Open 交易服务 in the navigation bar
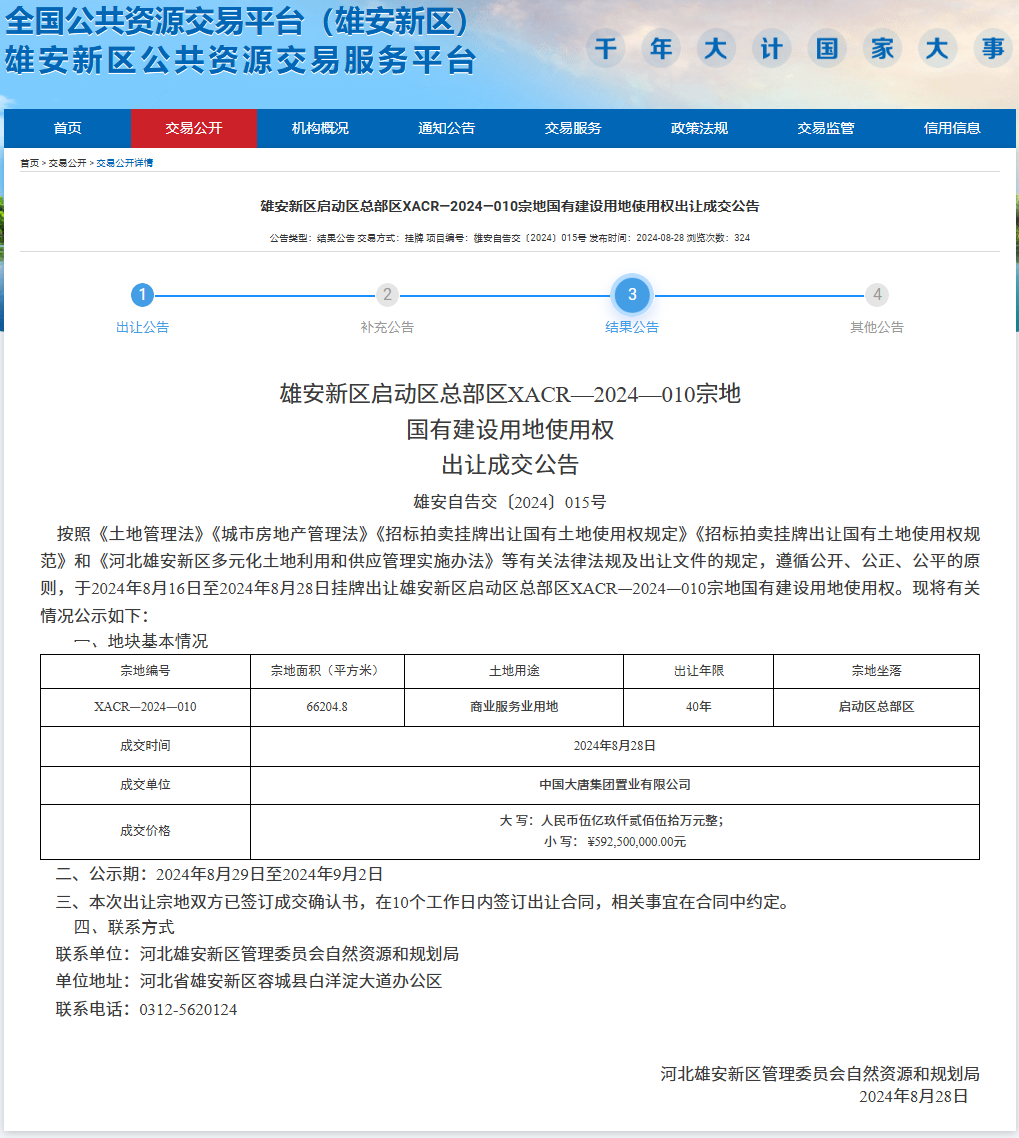 click(573, 128)
